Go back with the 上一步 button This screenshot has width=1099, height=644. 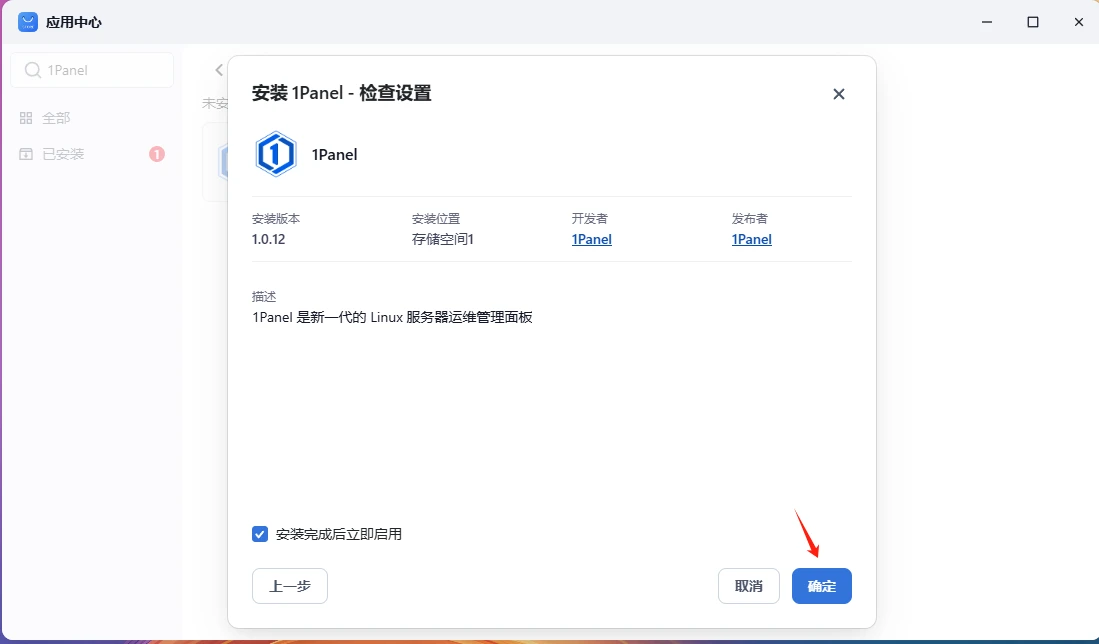tap(289, 586)
